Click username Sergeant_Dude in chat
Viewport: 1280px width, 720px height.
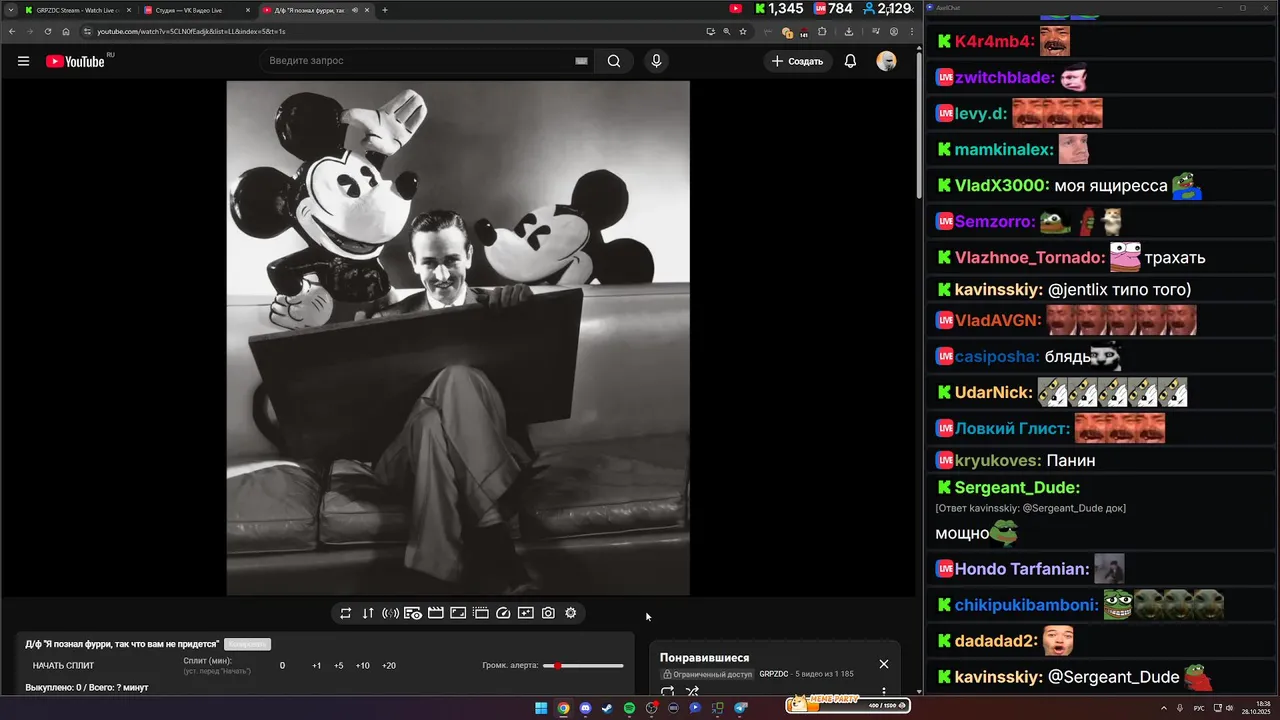coord(1017,488)
